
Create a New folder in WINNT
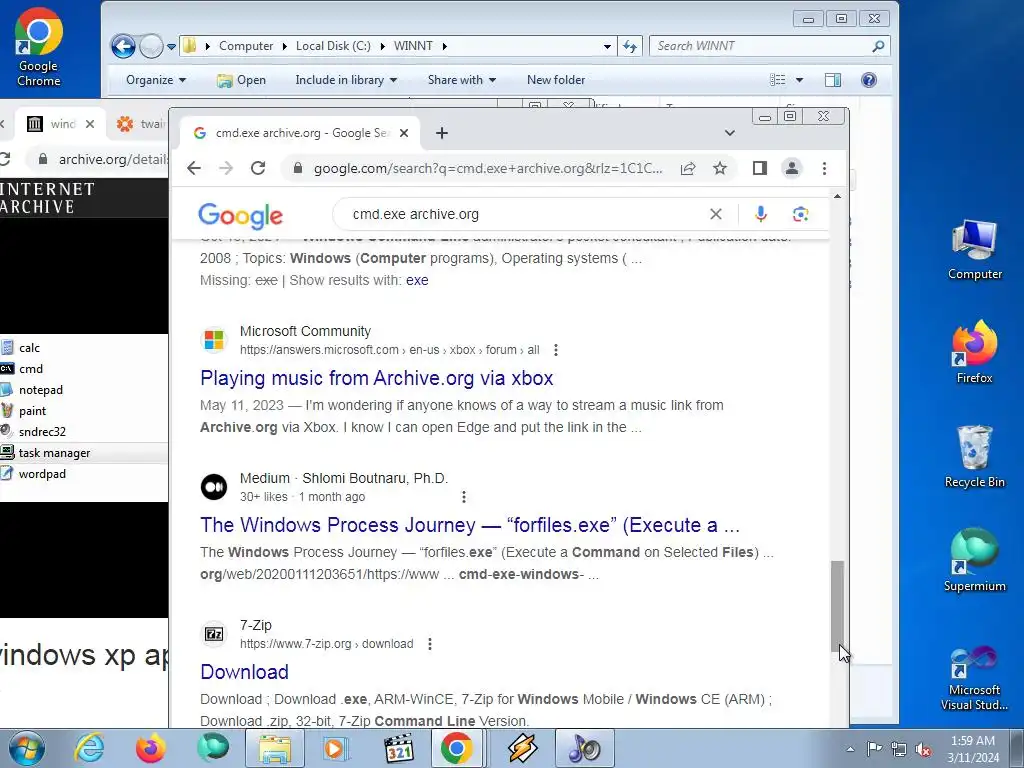(556, 80)
